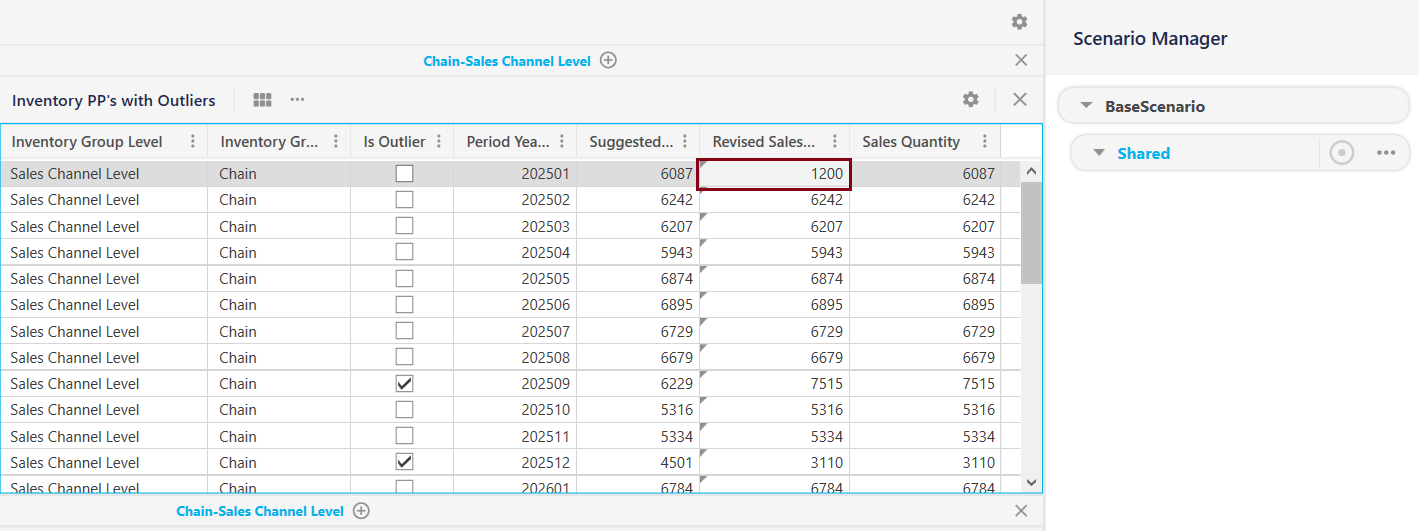Select Suggested cell showing 6874
This screenshot has width=1422, height=531.
click(x=637, y=278)
